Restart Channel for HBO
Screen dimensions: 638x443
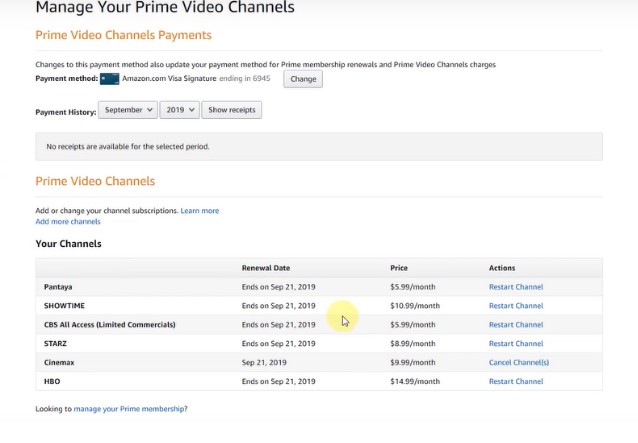tap(516, 382)
